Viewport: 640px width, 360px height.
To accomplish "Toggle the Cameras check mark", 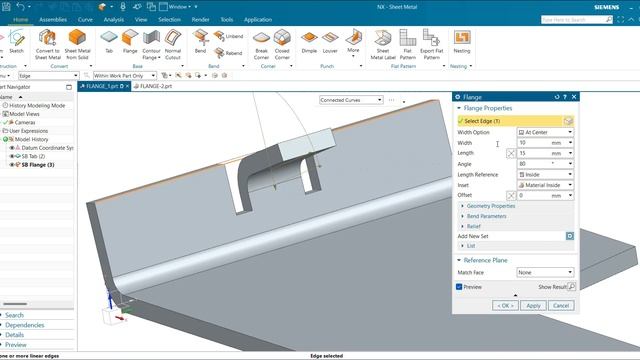I will 5,122.
